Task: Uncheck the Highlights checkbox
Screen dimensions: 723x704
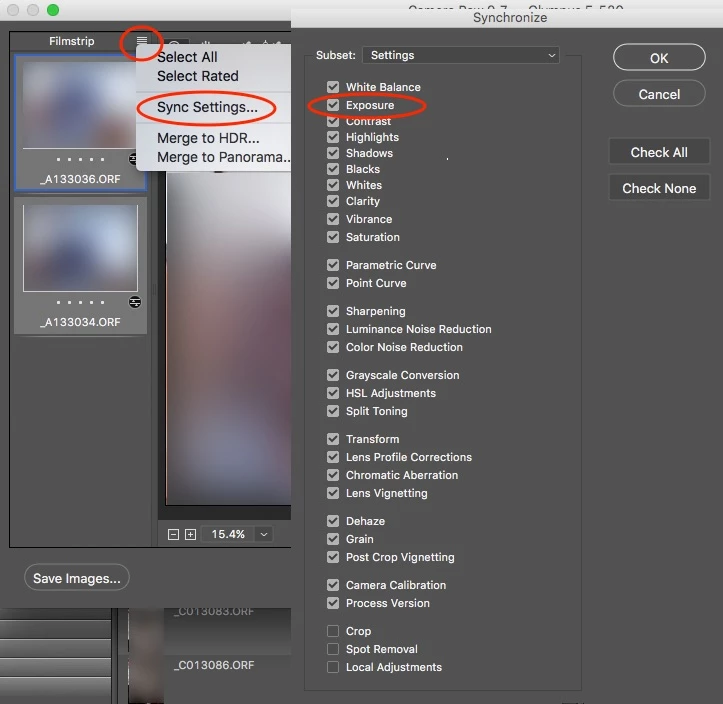Action: [333, 137]
